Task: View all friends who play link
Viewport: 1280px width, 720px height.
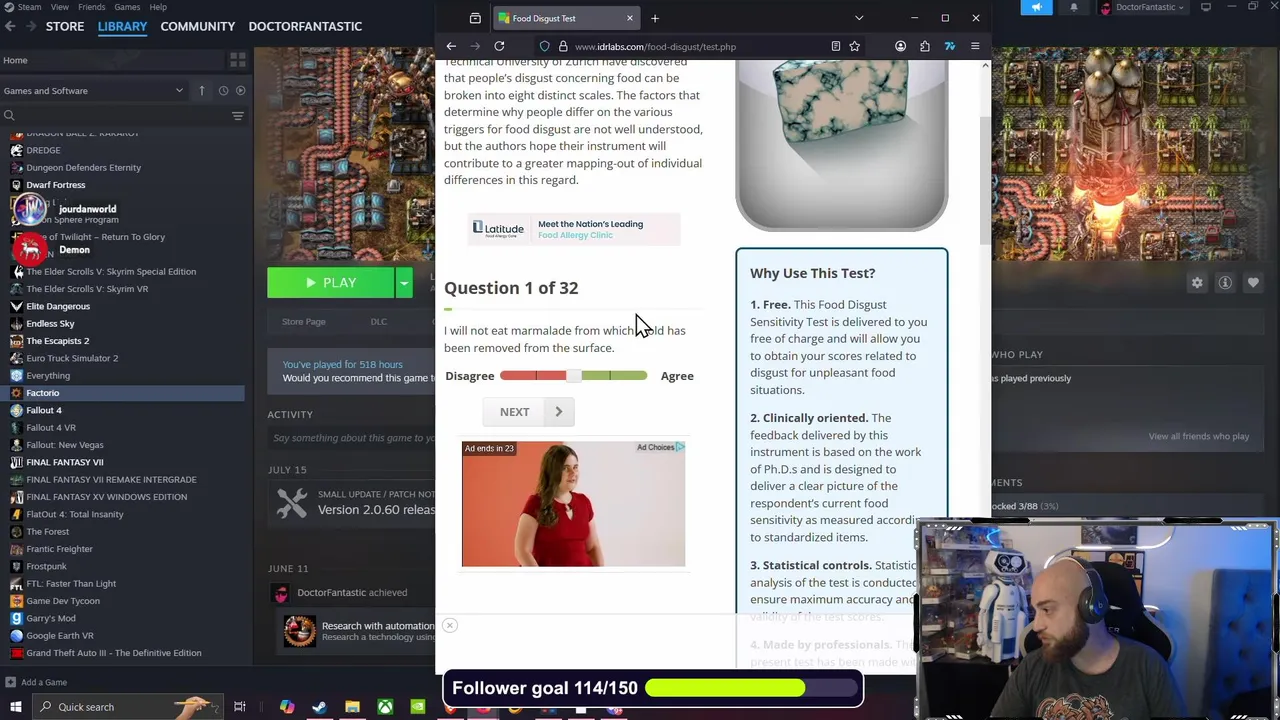Action: [x=1198, y=436]
